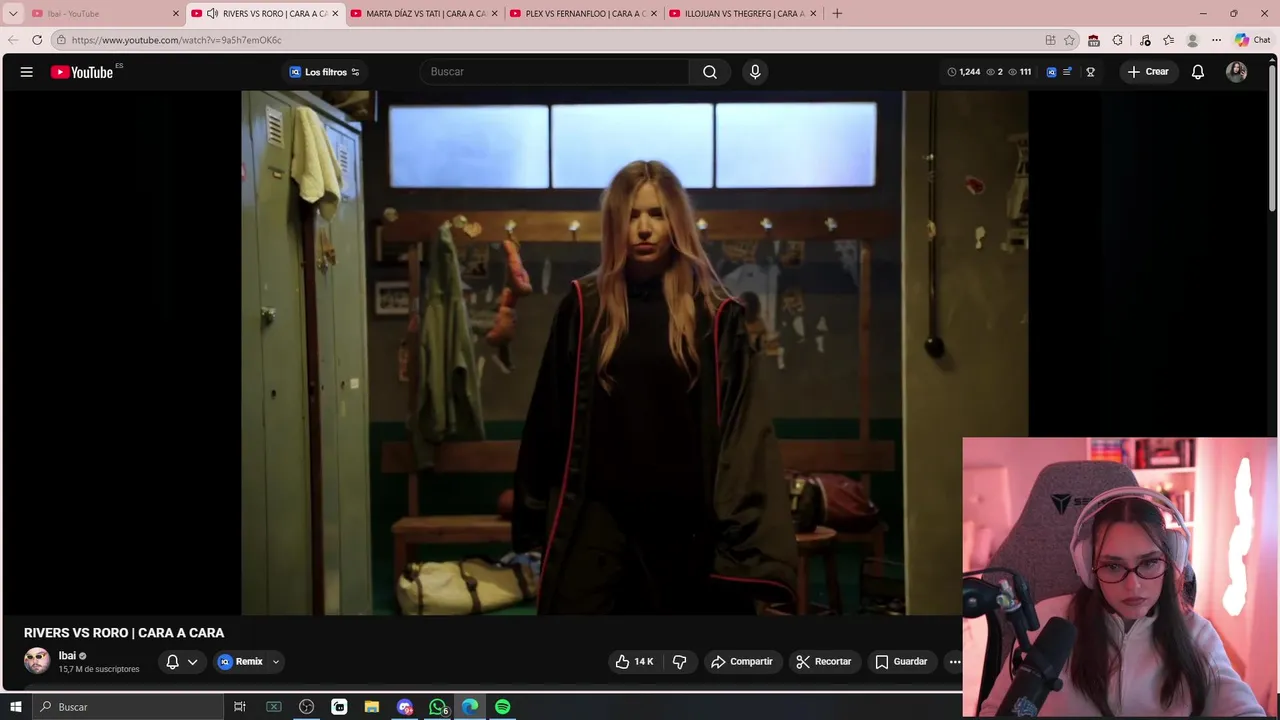Open OBS Studio from the taskbar
Viewport: 1280px width, 720px height.
coord(307,707)
